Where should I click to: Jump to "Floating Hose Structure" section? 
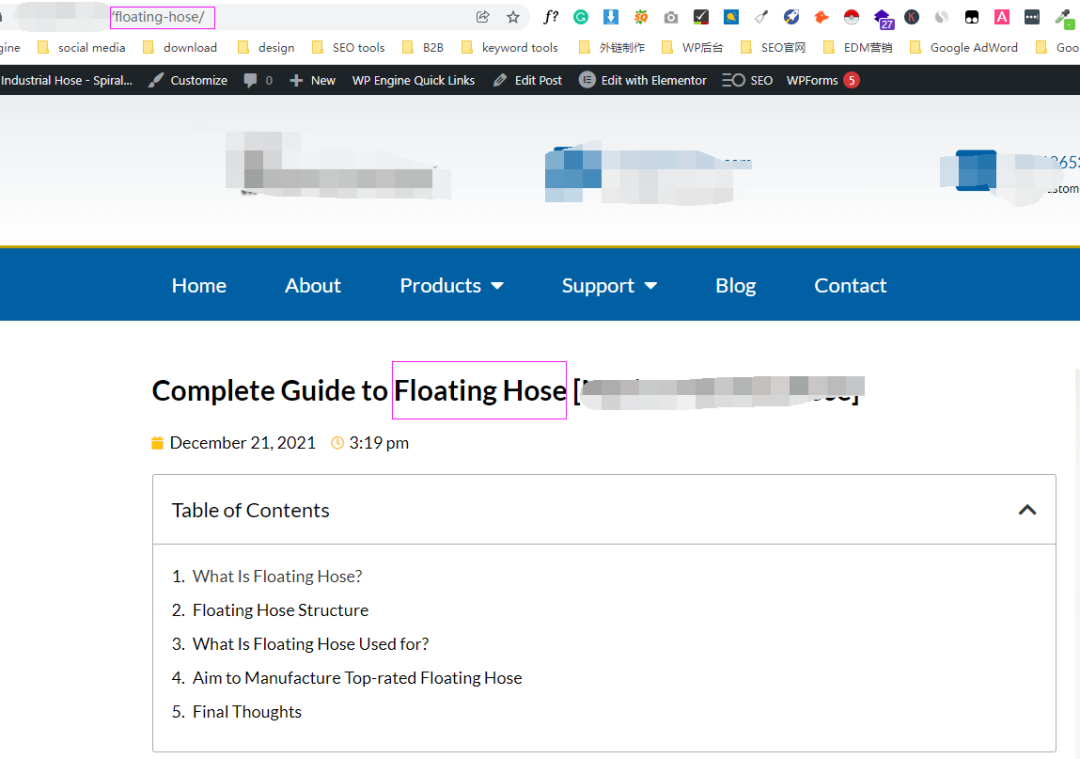click(280, 610)
